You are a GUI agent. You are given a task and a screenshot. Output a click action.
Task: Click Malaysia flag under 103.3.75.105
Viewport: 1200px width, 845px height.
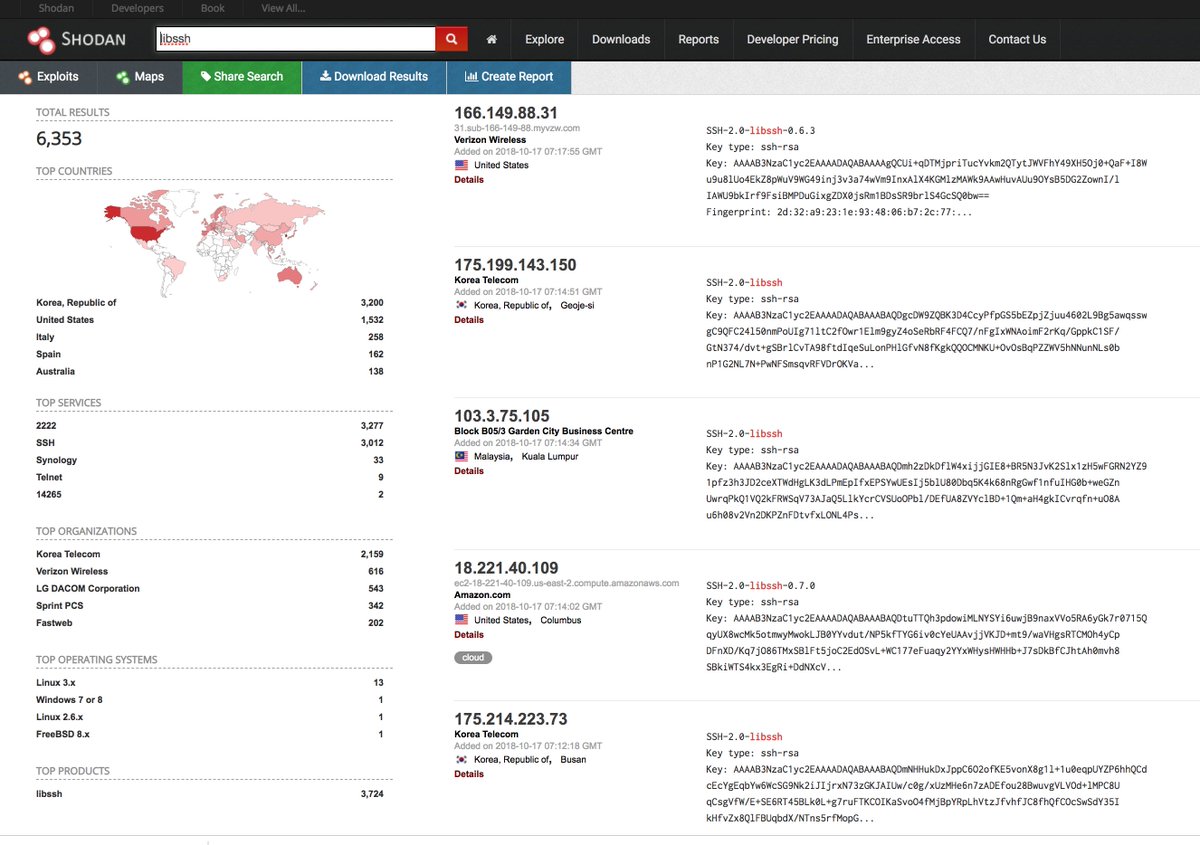click(x=461, y=456)
